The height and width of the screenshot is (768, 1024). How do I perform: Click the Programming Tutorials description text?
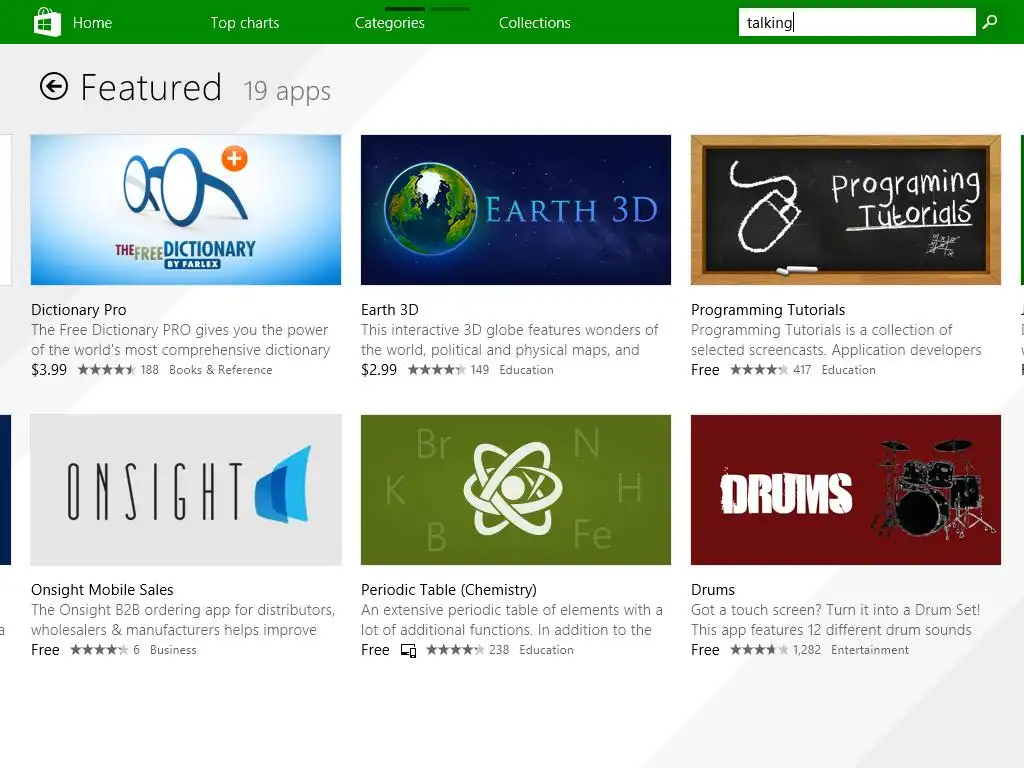click(x=836, y=340)
